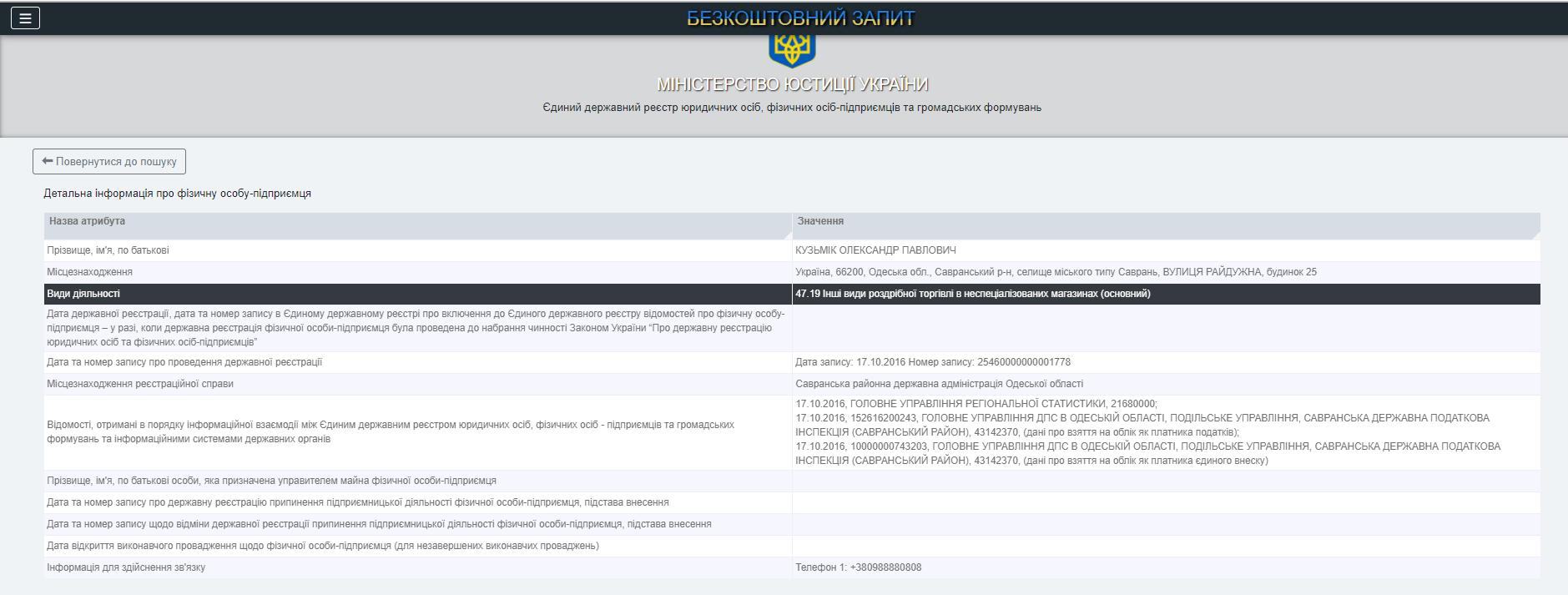The height and width of the screenshot is (595, 1568).
Task: Click the statistics and tax authorities info cell
Action: coord(1147,432)
